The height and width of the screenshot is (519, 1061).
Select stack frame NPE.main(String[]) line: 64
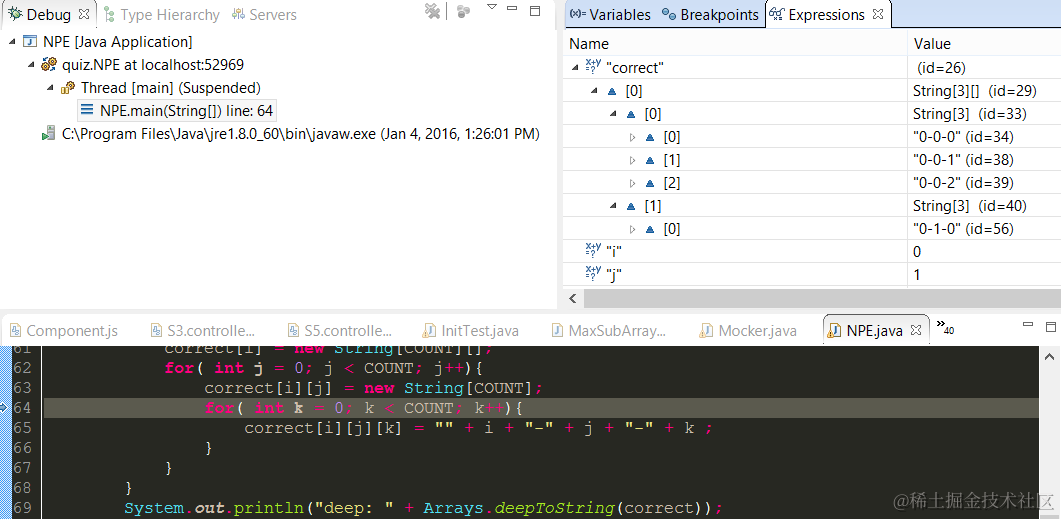coord(177,111)
